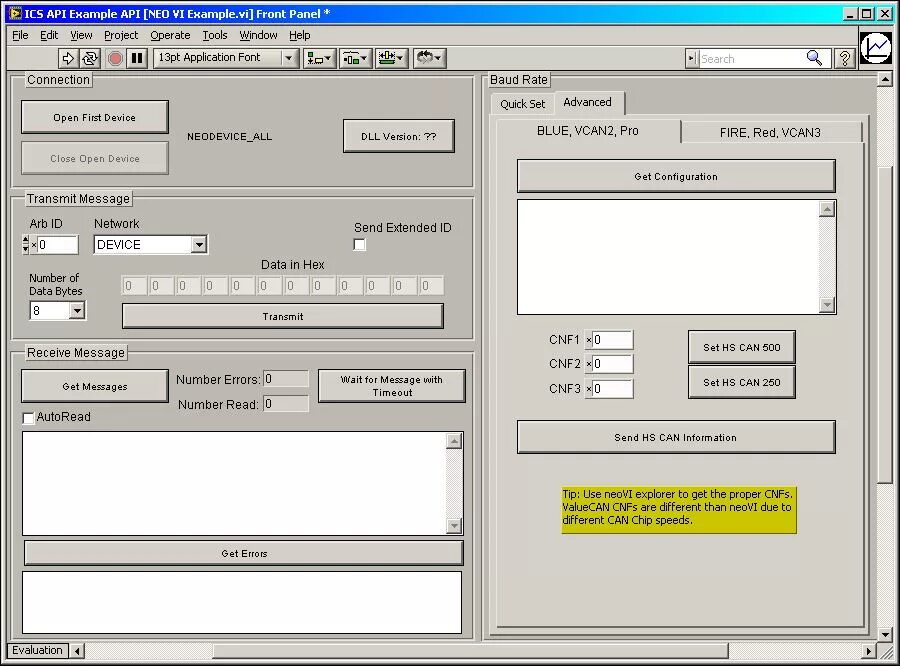Image resolution: width=900 pixels, height=666 pixels.
Task: Click the first Data in Hex byte field
Action: pyautogui.click(x=134, y=285)
